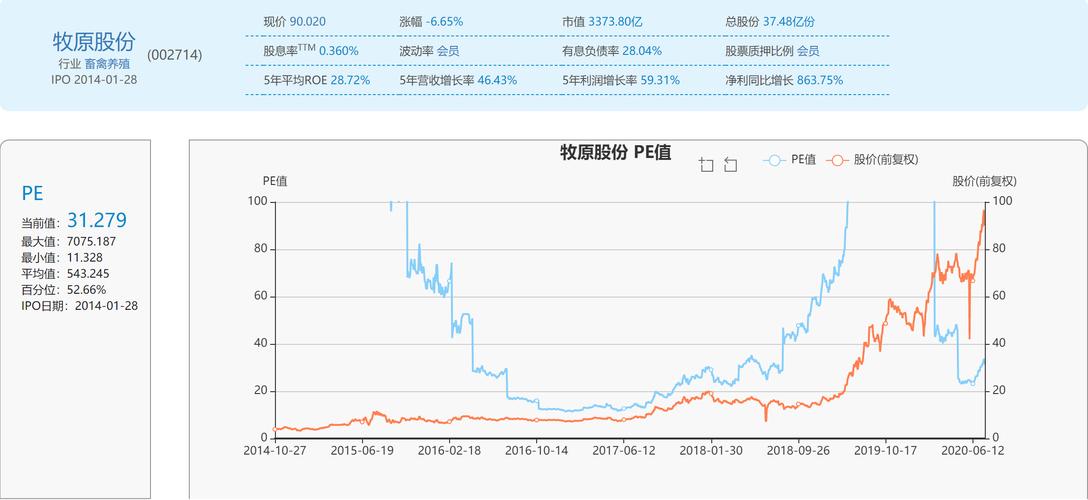Click the 有息负债率 28.04% value
The height and width of the screenshot is (500, 1088).
pos(642,51)
